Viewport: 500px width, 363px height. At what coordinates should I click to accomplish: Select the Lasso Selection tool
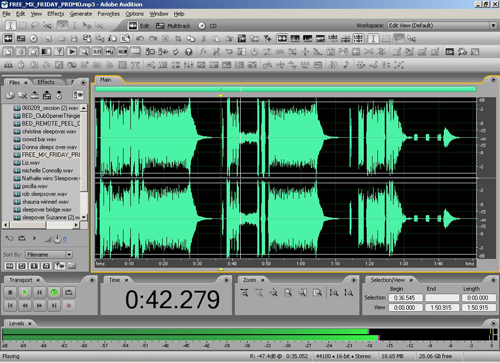pos(35,26)
